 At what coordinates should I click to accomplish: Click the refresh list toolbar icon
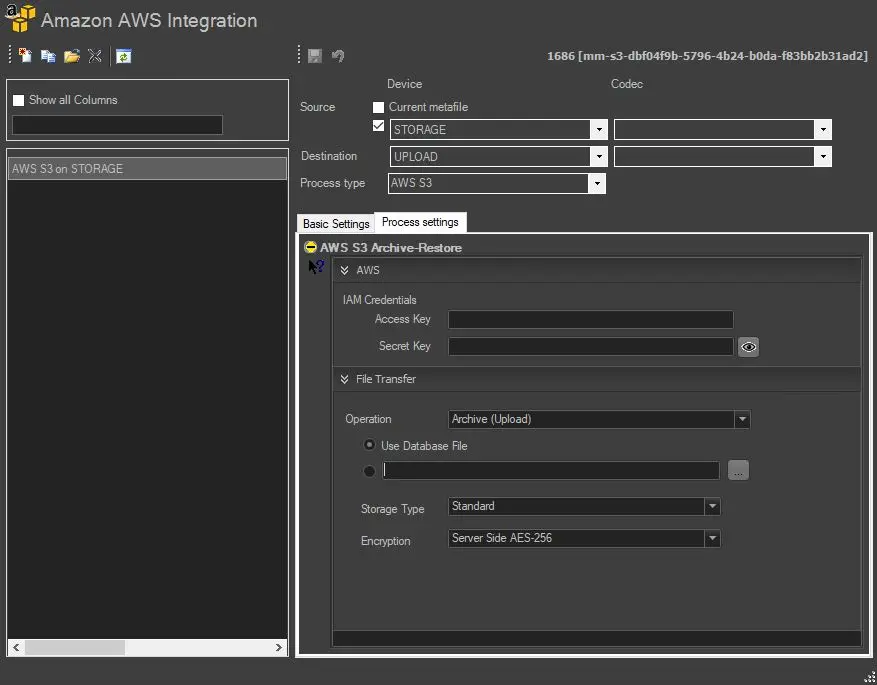[123, 56]
